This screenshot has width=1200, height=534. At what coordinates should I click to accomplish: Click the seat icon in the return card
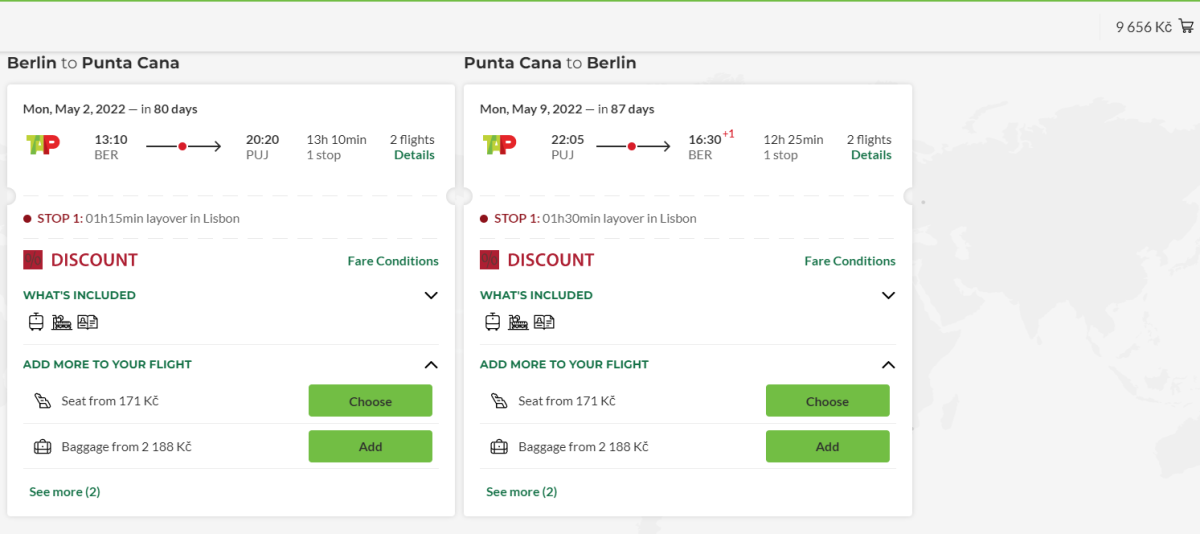(499, 401)
